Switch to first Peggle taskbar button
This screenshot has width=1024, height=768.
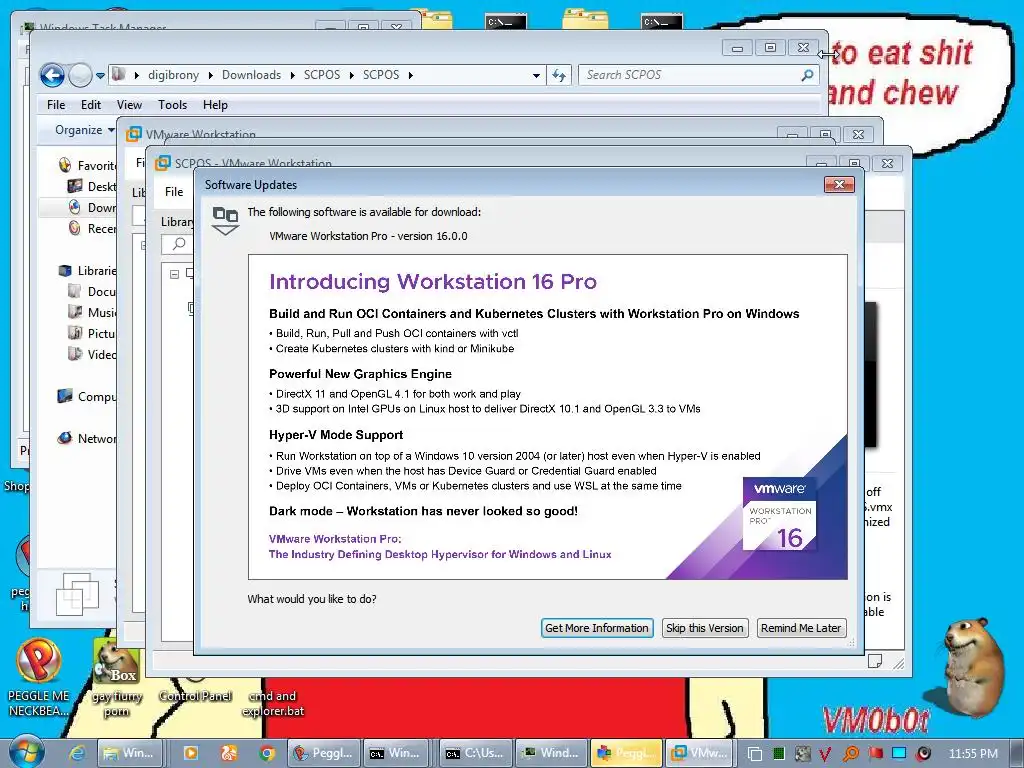coord(323,753)
